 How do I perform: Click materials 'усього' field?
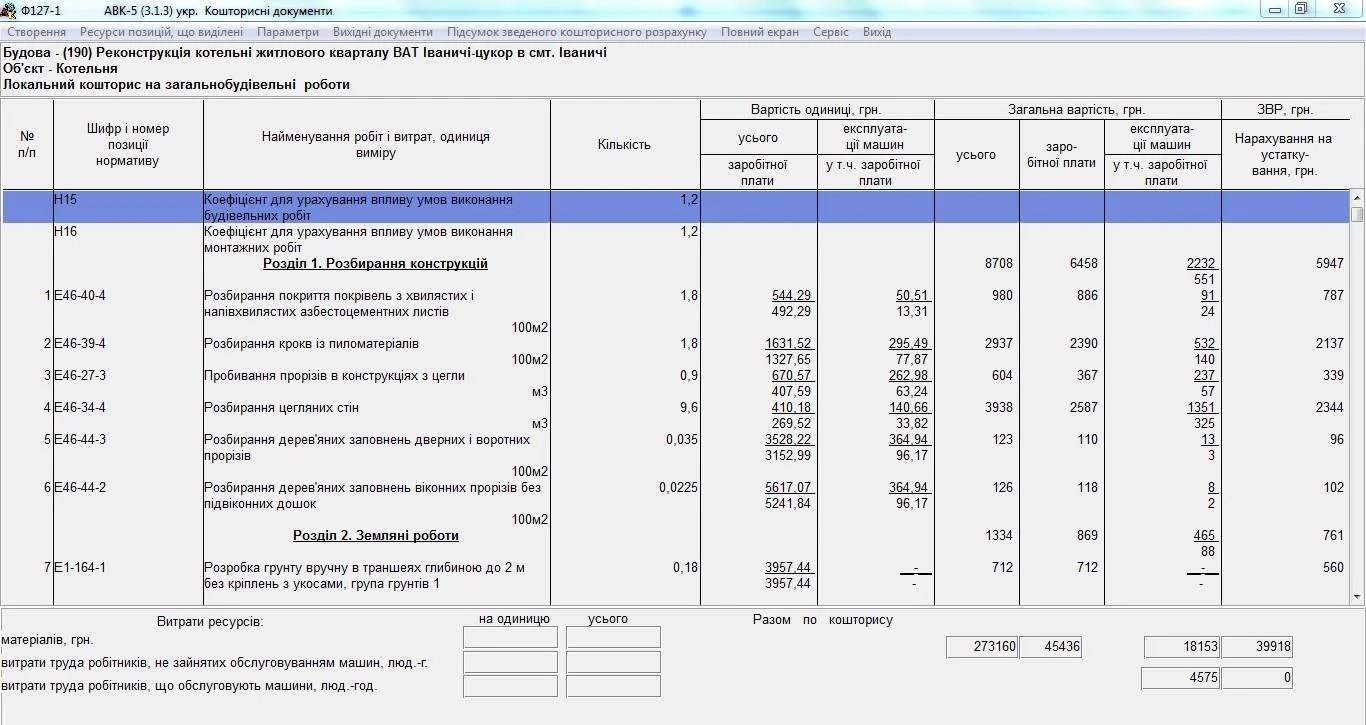(x=613, y=637)
